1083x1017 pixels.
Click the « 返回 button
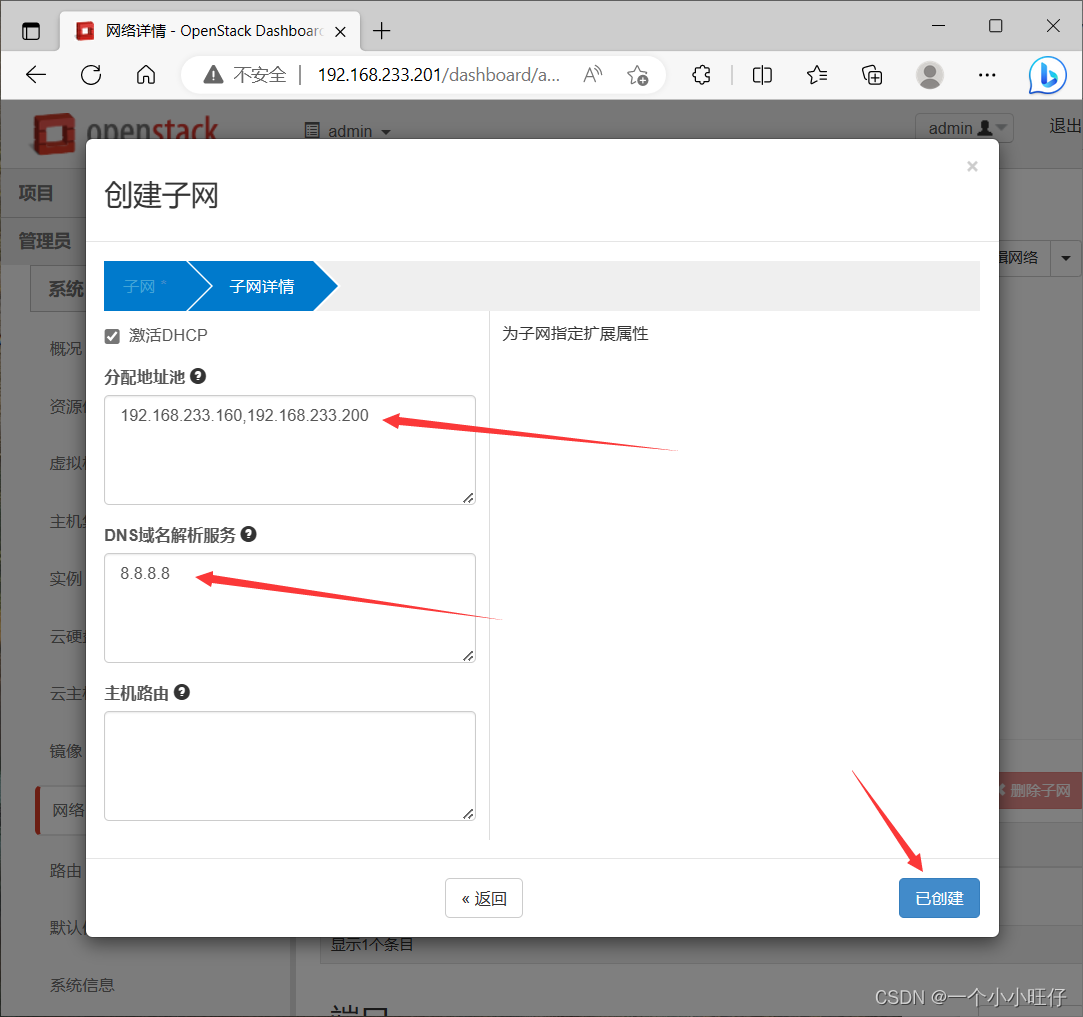484,898
